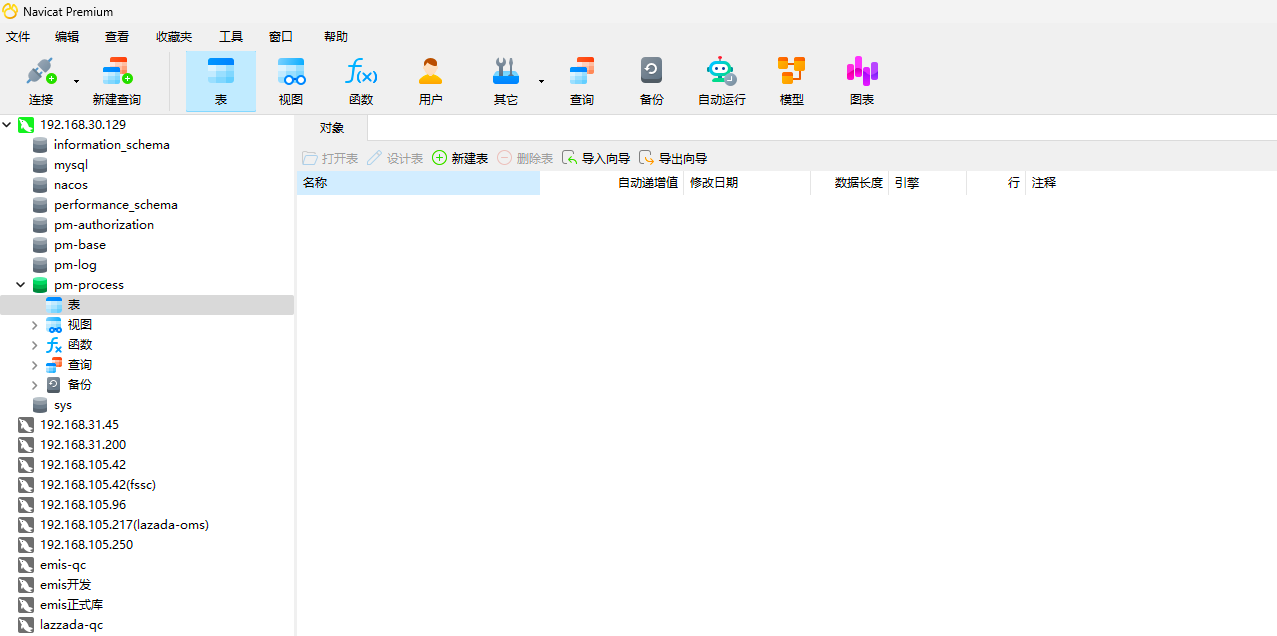The image size is (1277, 636).
Task: Select the 192.168.31.45 connection
Action: click(x=79, y=425)
